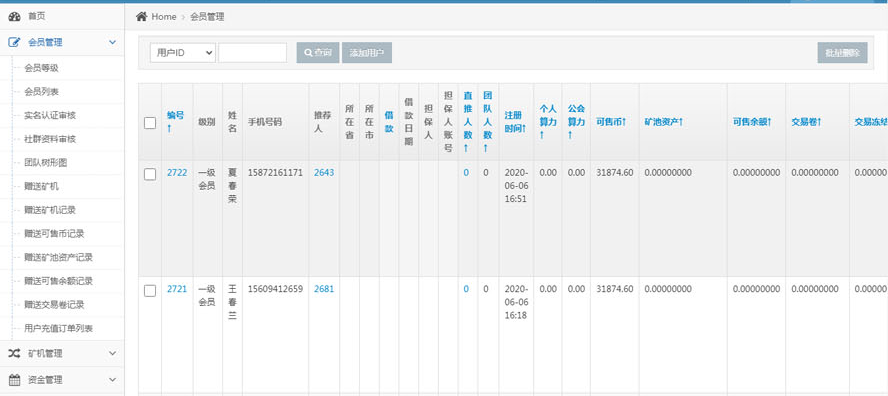Viewport: 888px width, 396px height.
Task: Click the dashboard icon beside 首页
Action: tap(14, 16)
